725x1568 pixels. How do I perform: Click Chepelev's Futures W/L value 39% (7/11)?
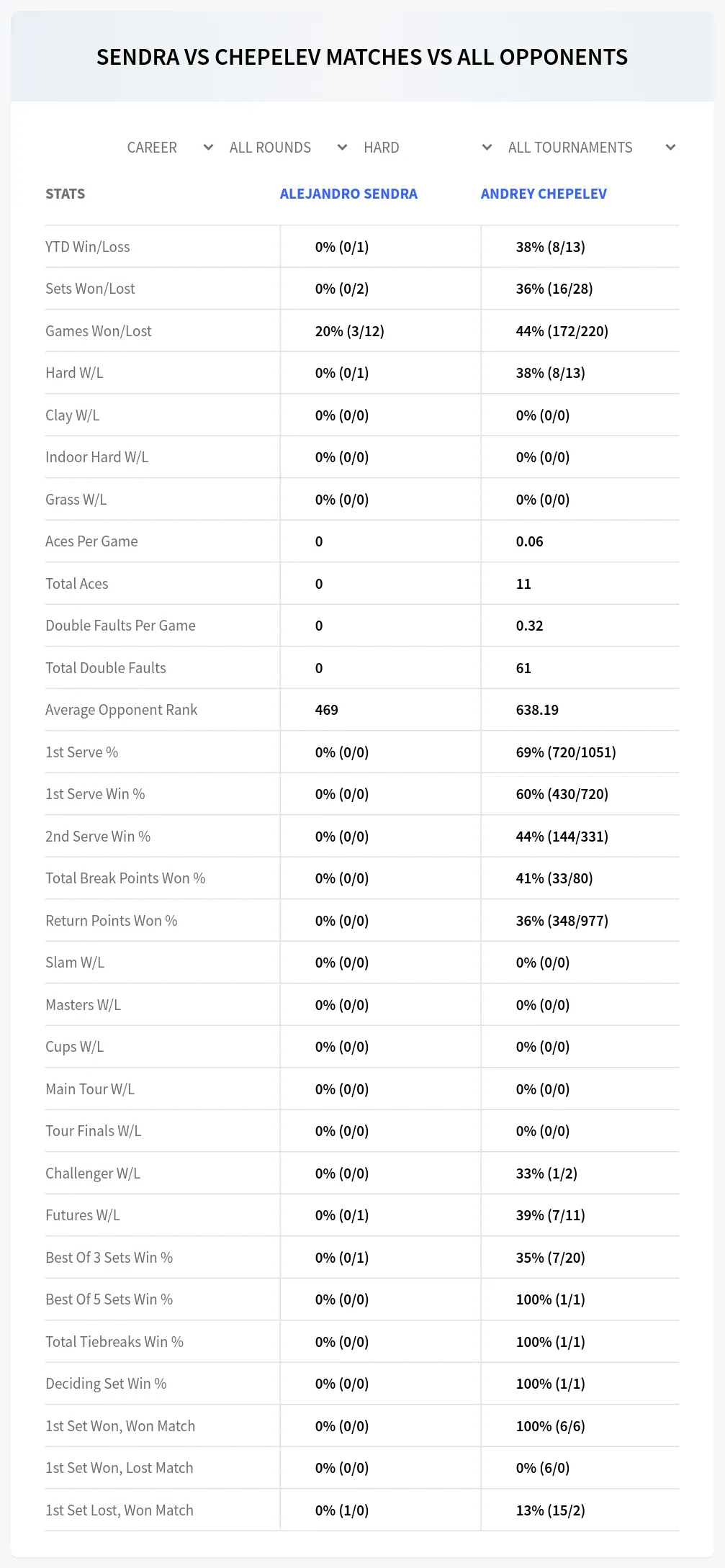[x=550, y=1215]
